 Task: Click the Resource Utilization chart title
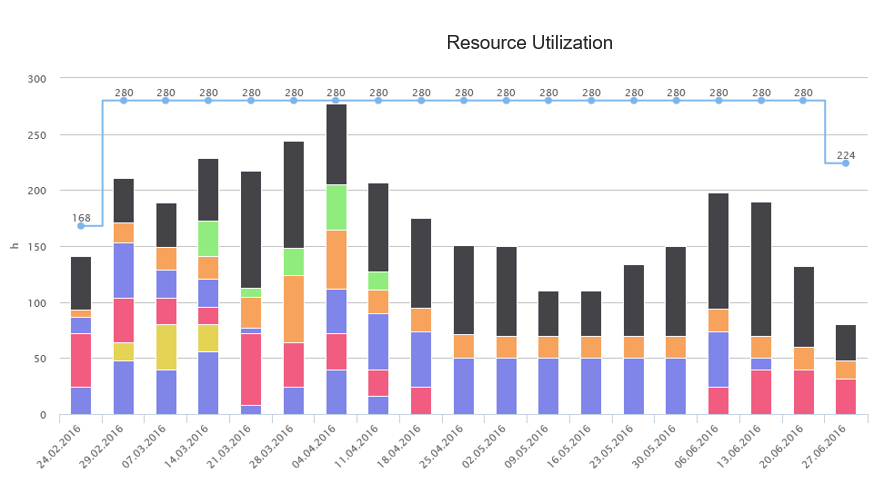point(529,43)
